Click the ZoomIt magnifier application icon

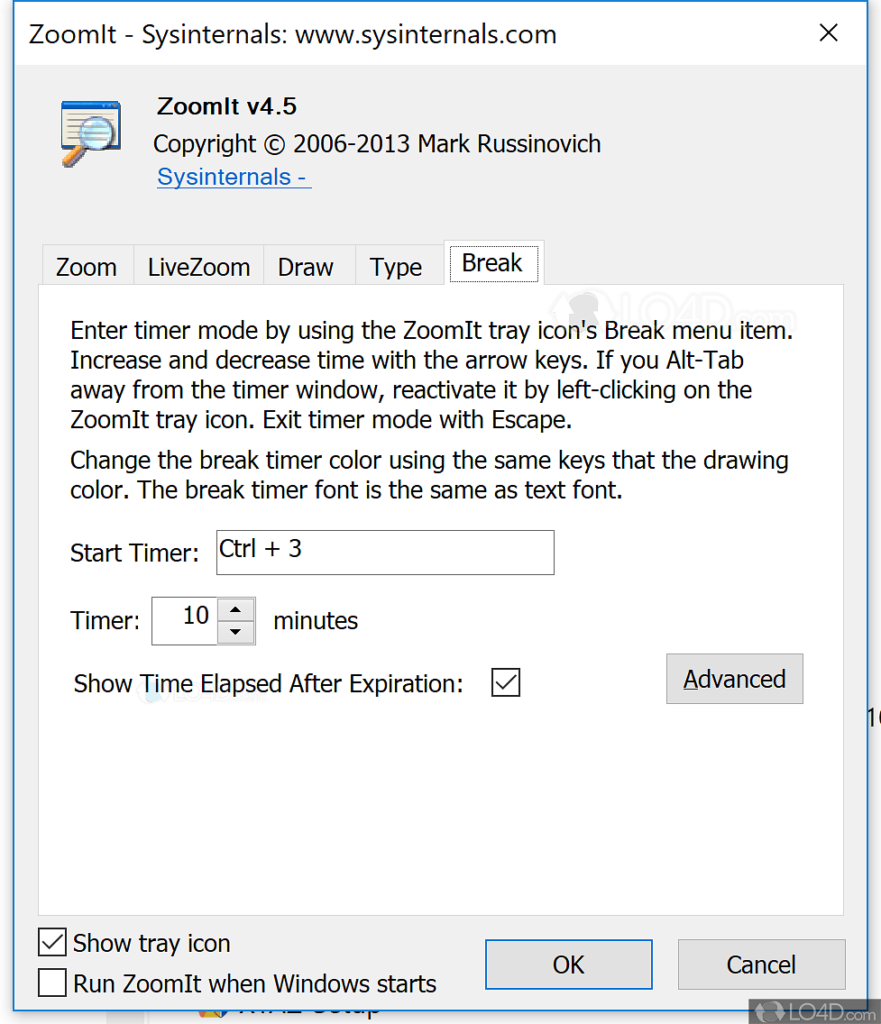(90, 131)
